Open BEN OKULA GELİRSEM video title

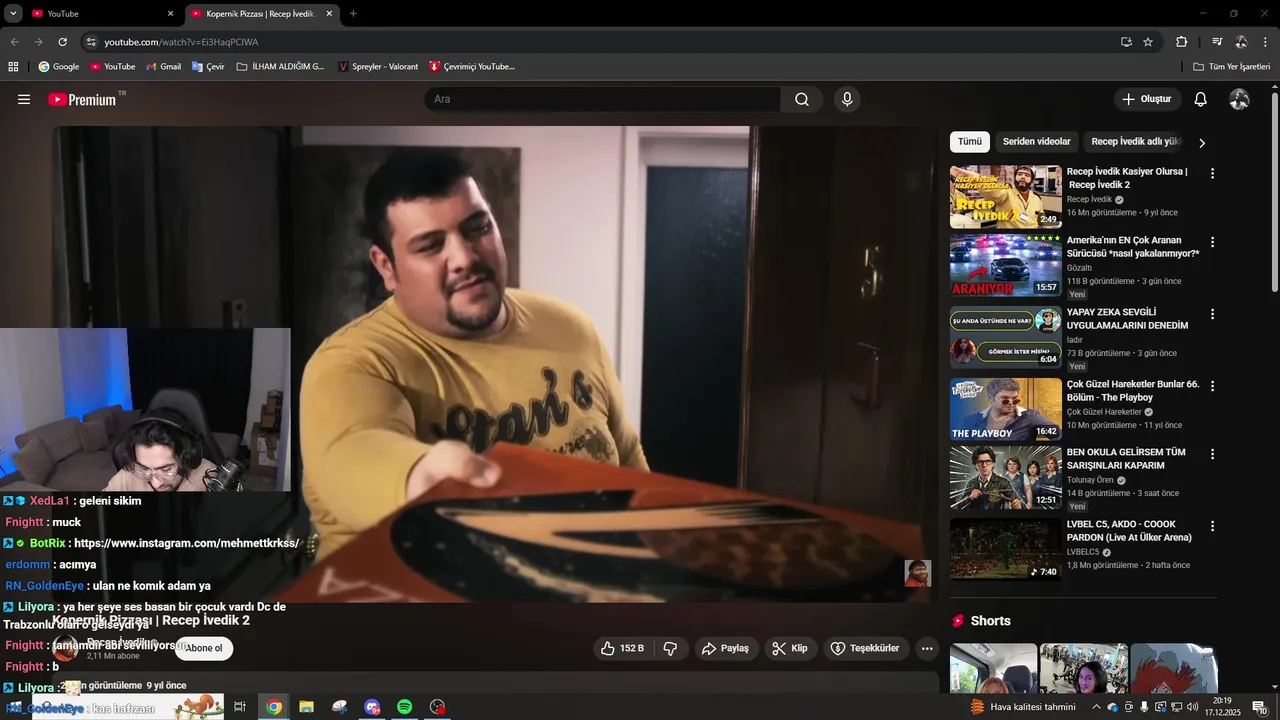[1127, 459]
